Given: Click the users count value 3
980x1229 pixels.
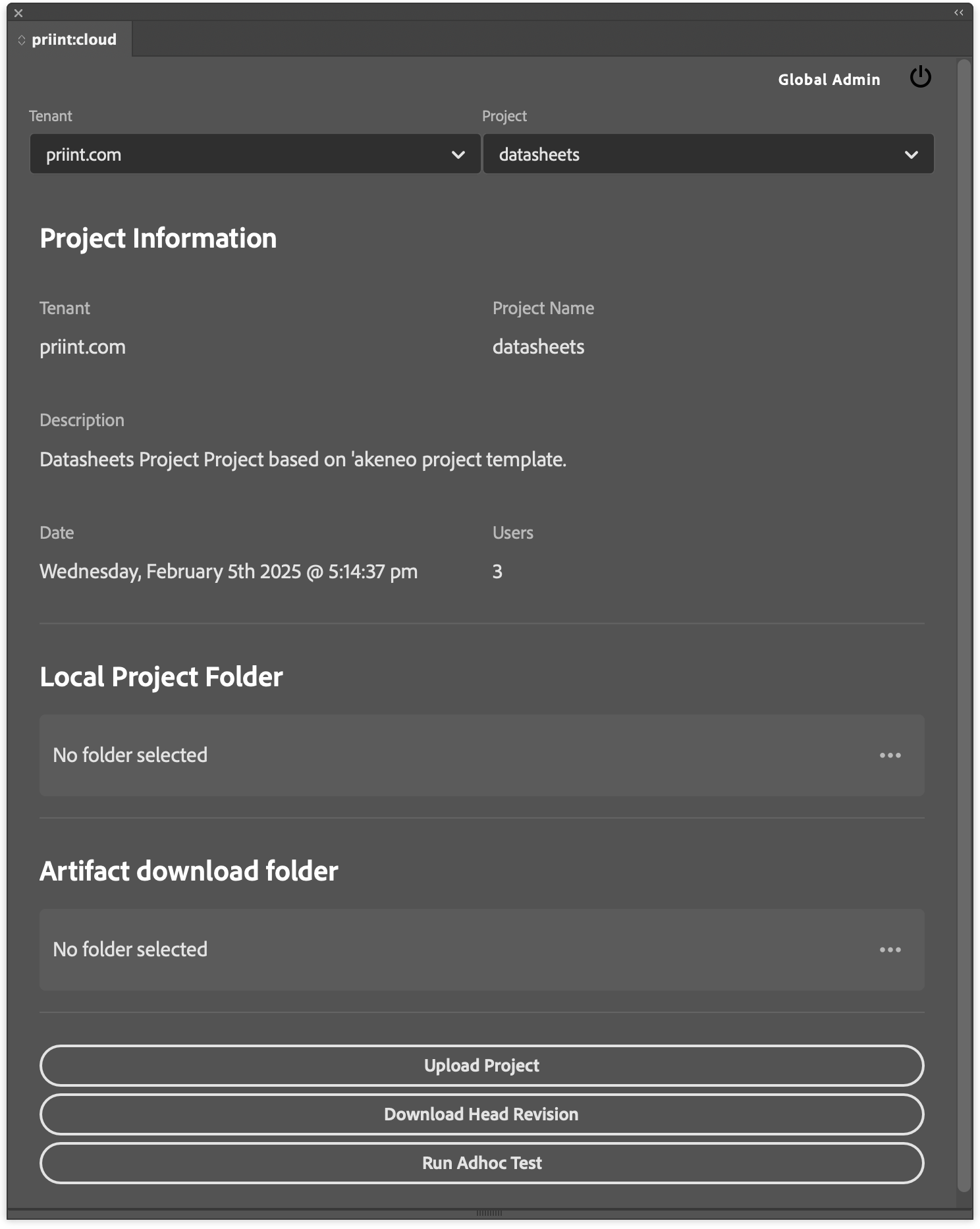Looking at the screenshot, I should pyautogui.click(x=497, y=571).
